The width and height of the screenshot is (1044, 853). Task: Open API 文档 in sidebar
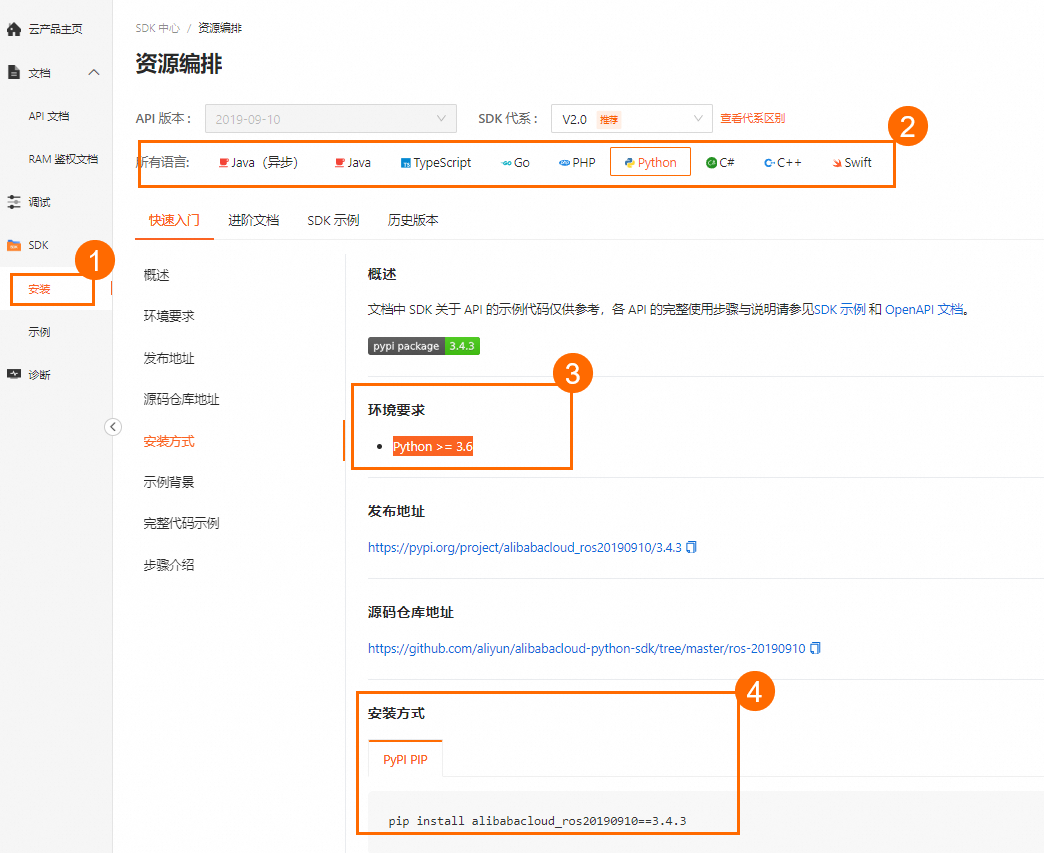pyautogui.click(x=49, y=116)
